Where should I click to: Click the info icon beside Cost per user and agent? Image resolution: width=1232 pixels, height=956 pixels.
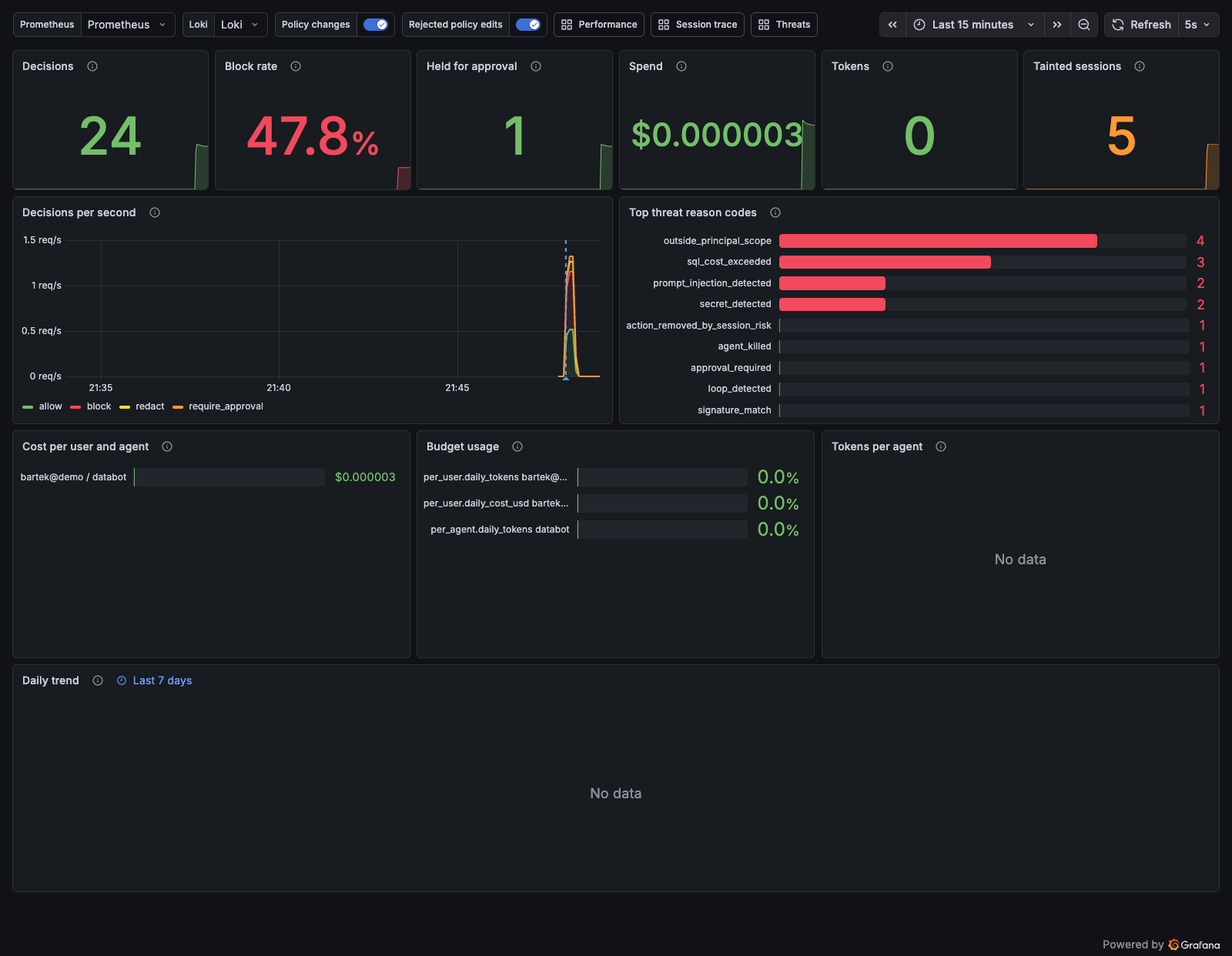167,446
